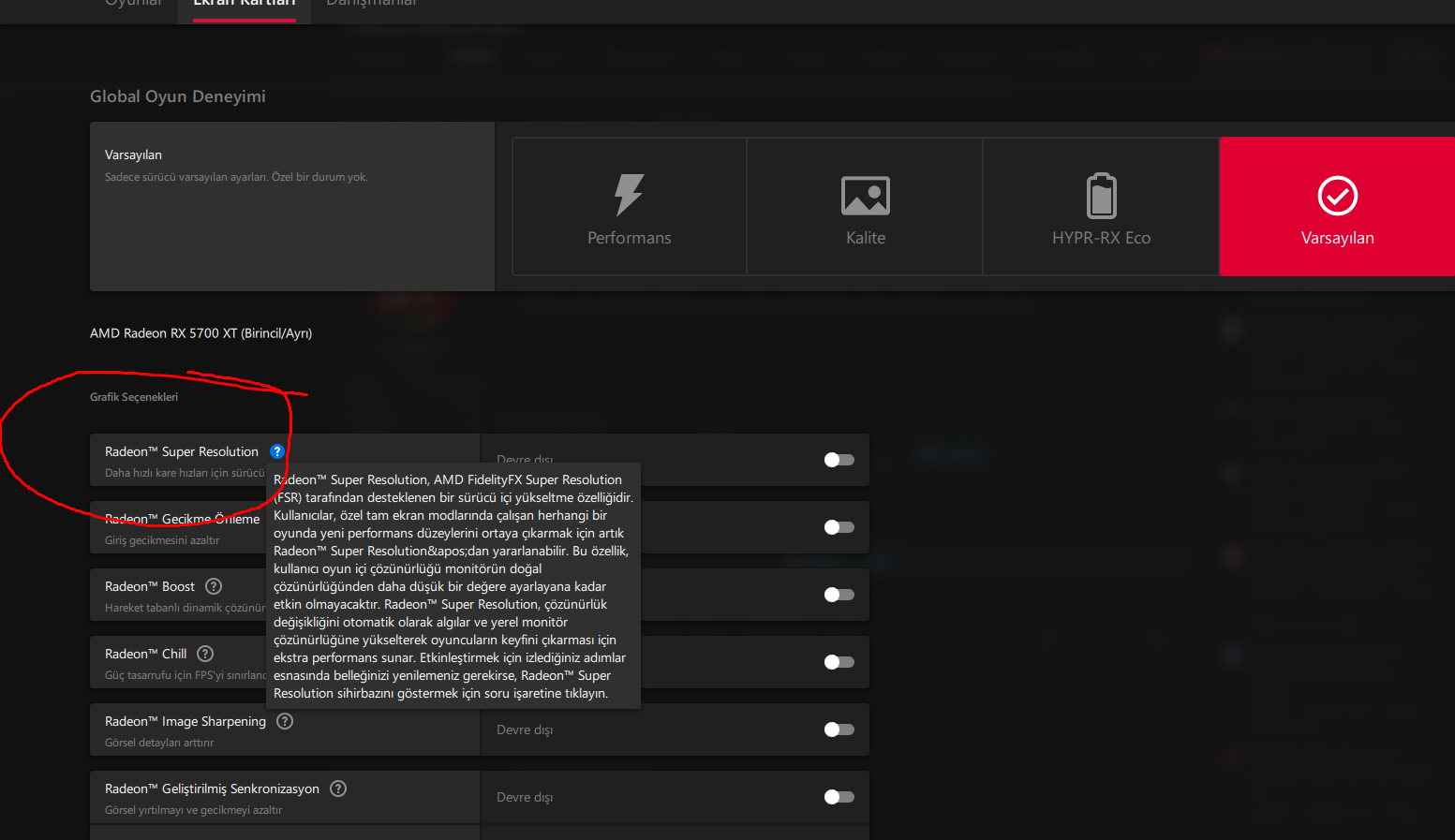Click AMD Radeon RX 5700 XT label
The image size is (1455, 840).
(x=200, y=333)
